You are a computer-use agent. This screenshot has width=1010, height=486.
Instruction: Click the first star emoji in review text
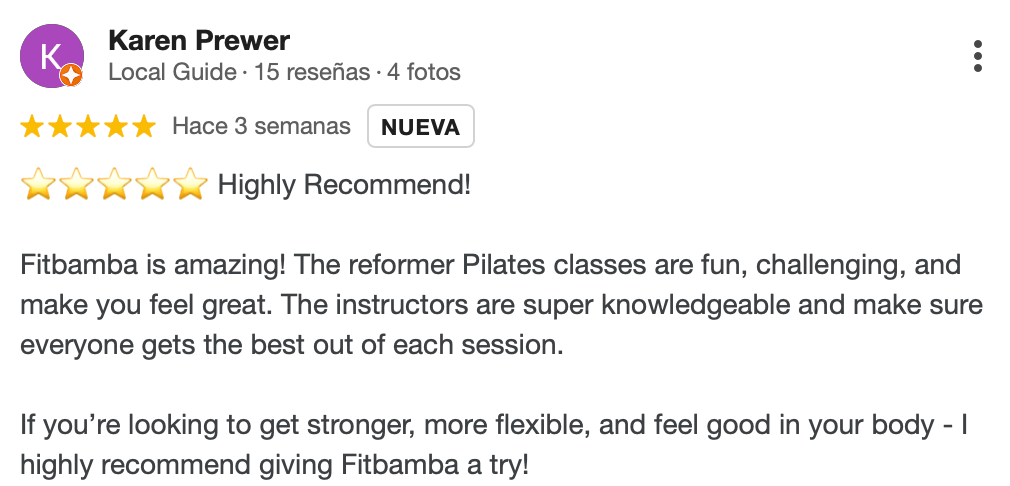(x=38, y=184)
